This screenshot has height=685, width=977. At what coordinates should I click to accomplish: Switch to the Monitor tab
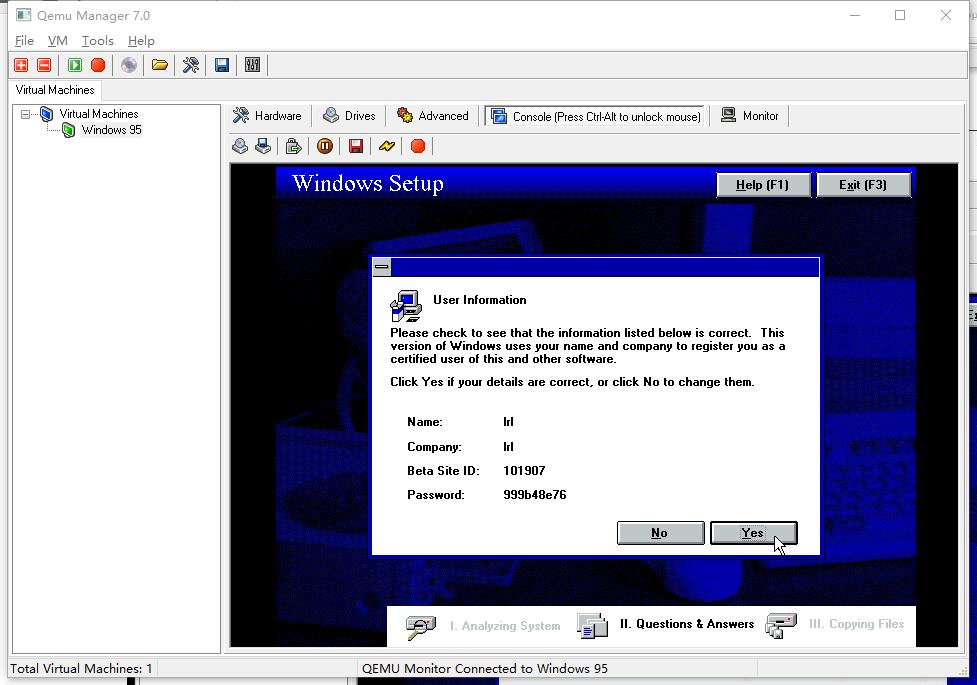pos(750,116)
